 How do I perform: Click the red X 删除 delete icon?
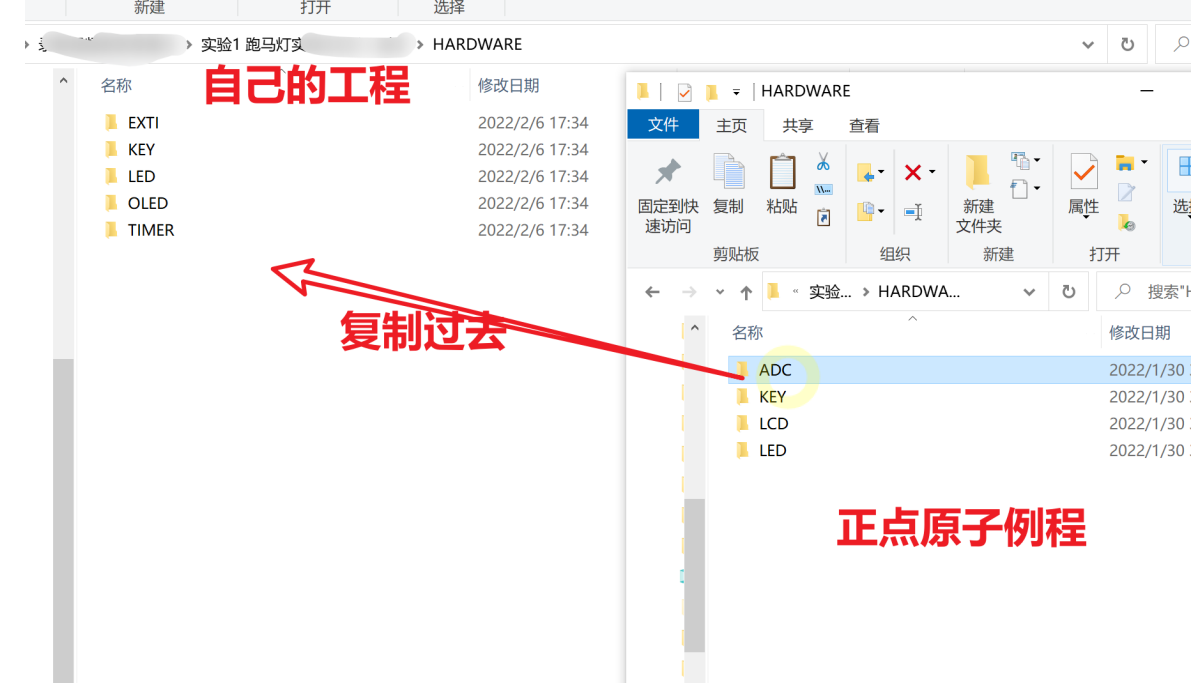912,171
